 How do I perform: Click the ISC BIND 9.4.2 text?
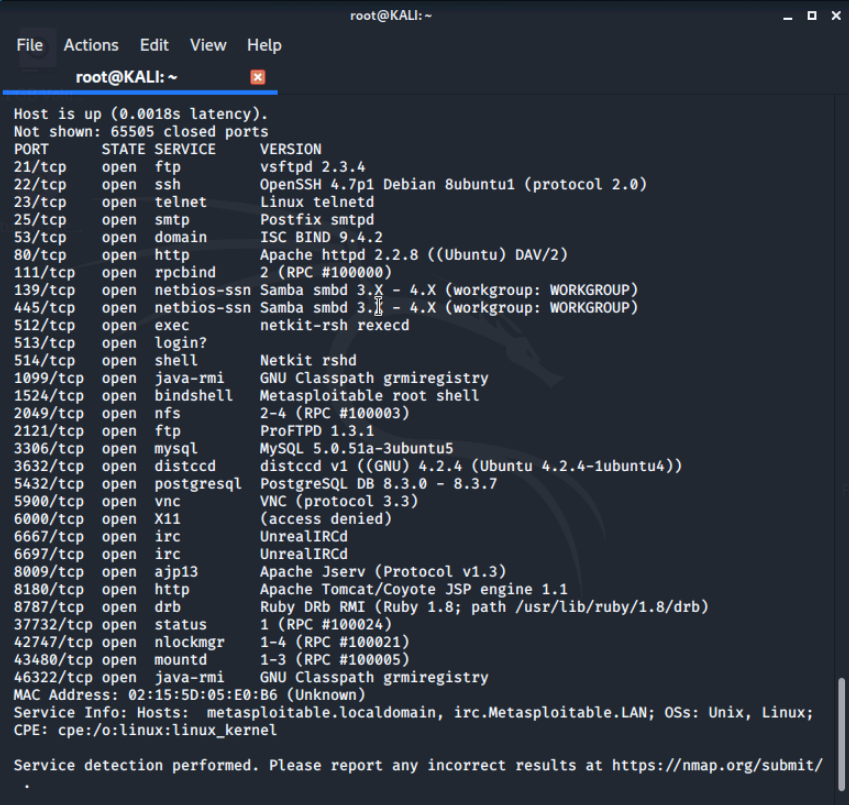coord(321,238)
